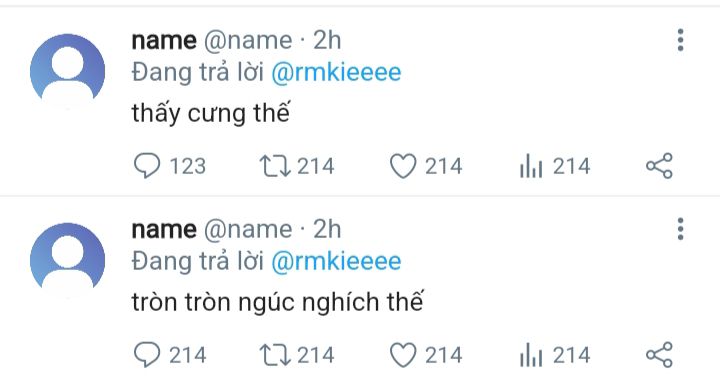Open the bold name on first tweet
The height and width of the screenshot is (380, 720).
[x=164, y=40]
